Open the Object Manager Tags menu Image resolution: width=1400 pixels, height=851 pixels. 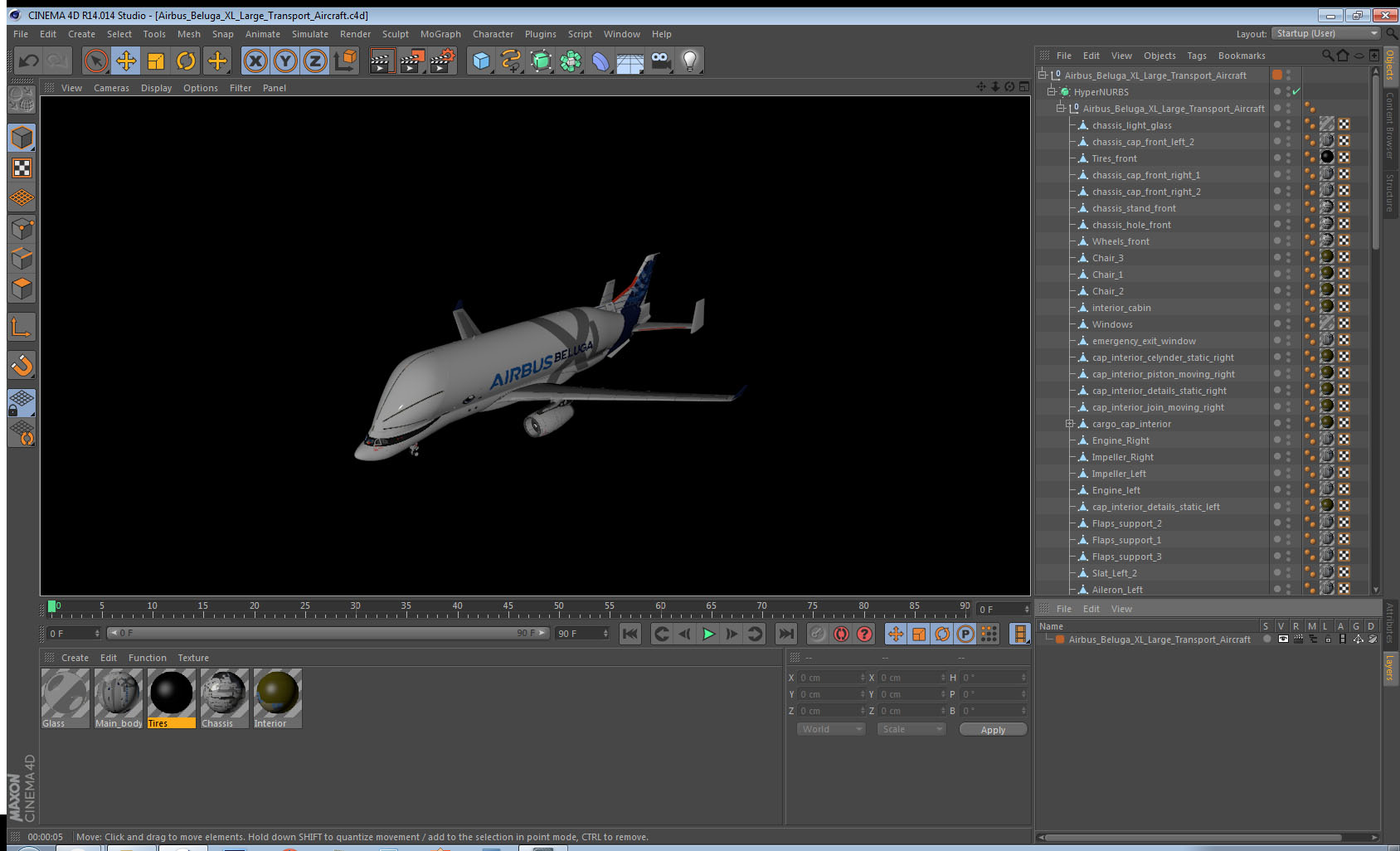click(x=1197, y=56)
